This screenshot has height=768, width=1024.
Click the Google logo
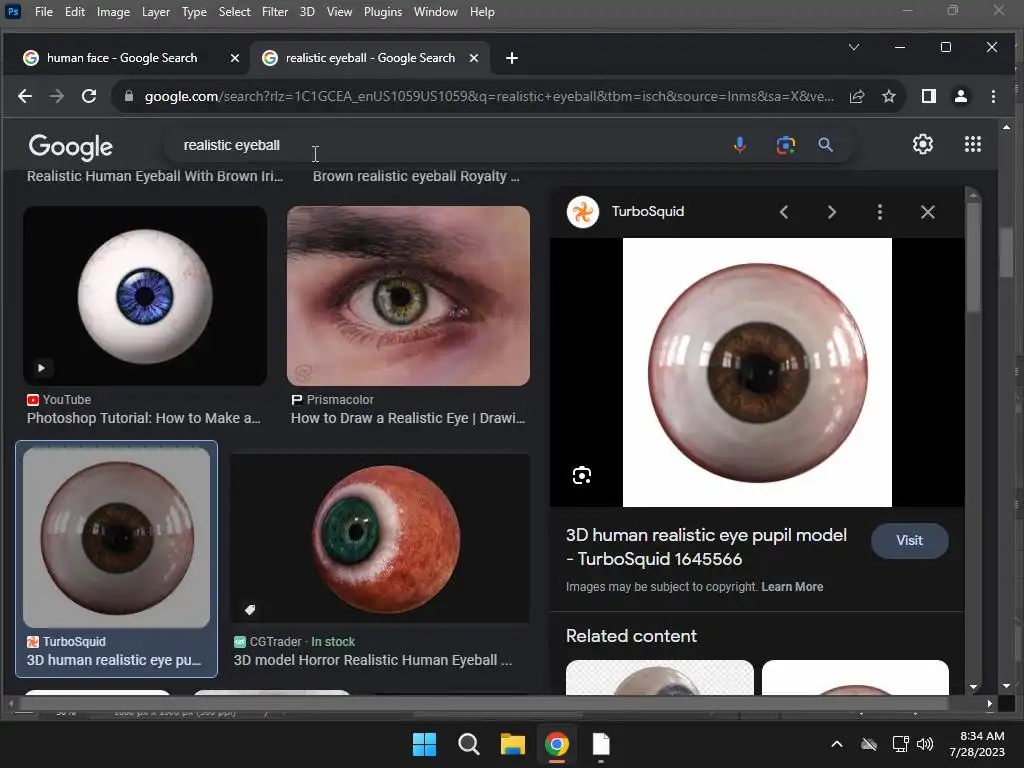coord(71,147)
